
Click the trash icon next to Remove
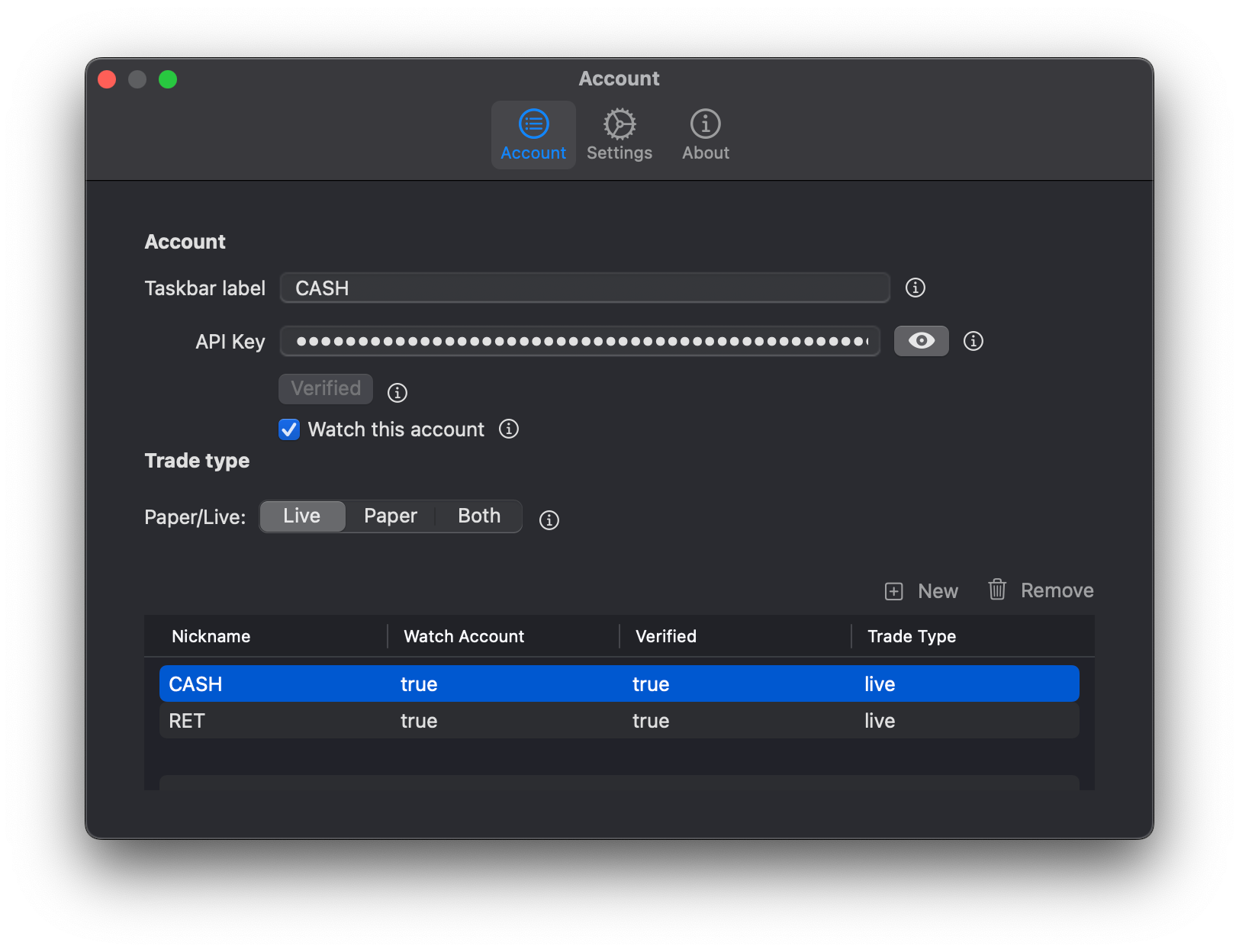pos(996,589)
